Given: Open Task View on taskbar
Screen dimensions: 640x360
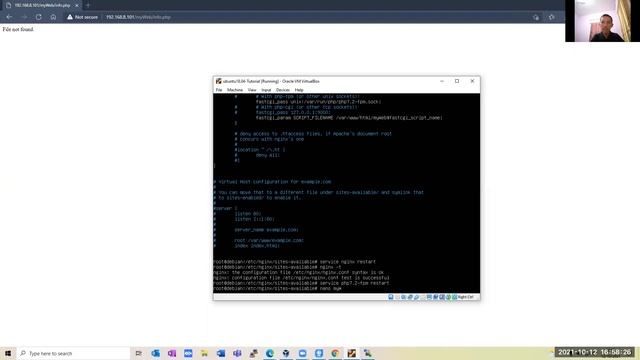Looking at the screenshot, I should pyautogui.click(x=139, y=353).
